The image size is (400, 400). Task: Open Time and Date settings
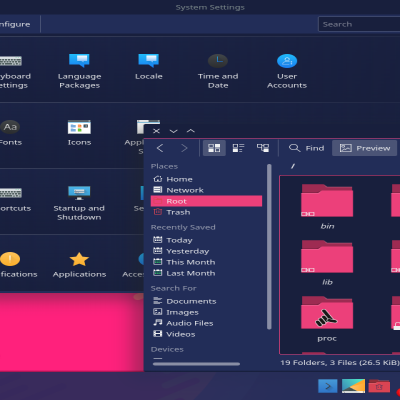pyautogui.click(x=218, y=71)
